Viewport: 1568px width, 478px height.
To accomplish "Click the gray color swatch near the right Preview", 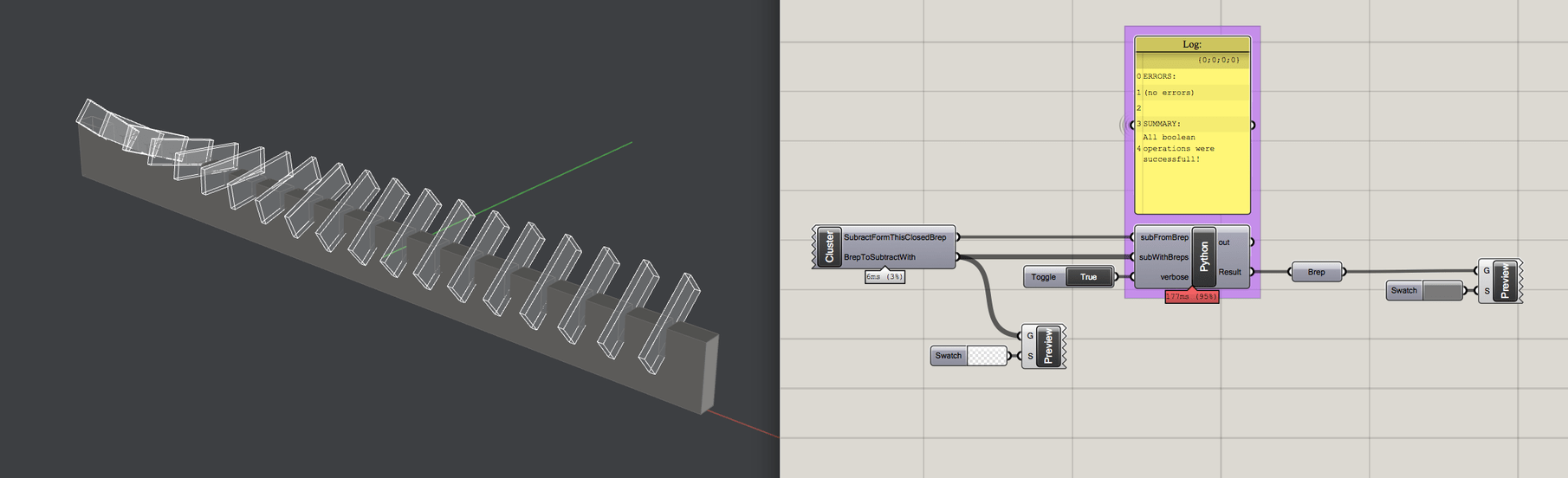I will tap(1442, 291).
